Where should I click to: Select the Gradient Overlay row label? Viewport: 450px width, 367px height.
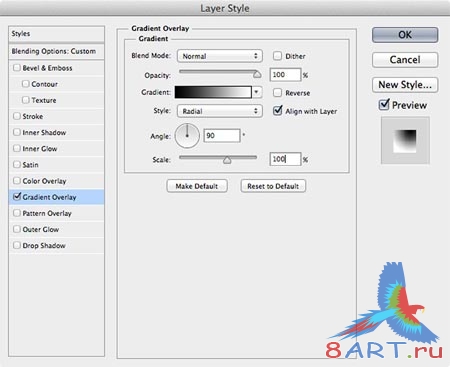[49, 197]
